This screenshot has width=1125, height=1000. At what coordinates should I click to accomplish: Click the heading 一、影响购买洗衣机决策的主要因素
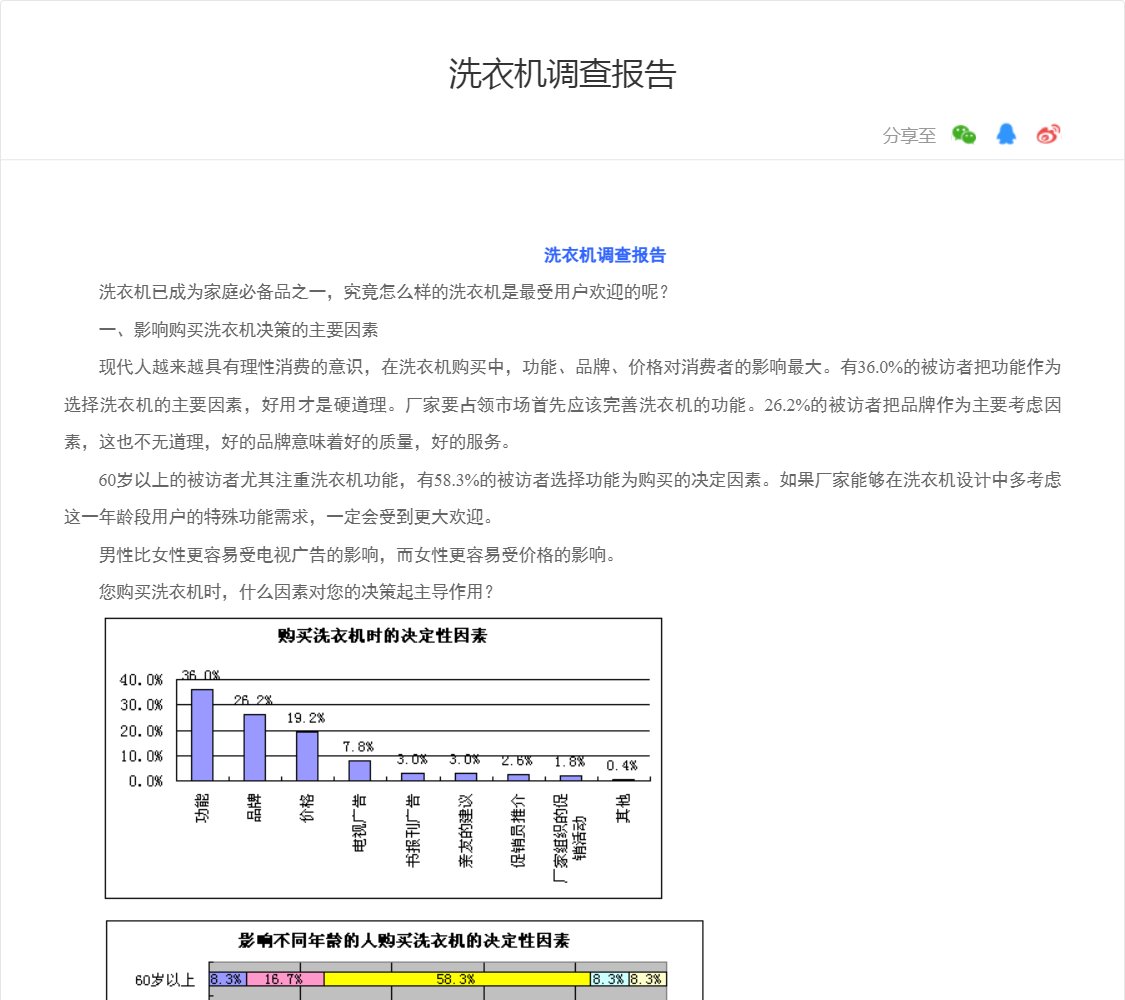pos(238,330)
